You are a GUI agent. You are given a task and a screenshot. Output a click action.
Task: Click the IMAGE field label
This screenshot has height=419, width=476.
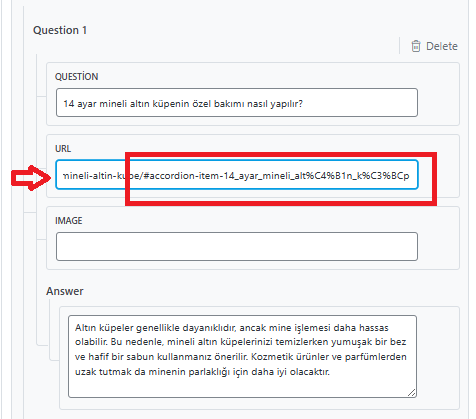[x=68, y=221]
